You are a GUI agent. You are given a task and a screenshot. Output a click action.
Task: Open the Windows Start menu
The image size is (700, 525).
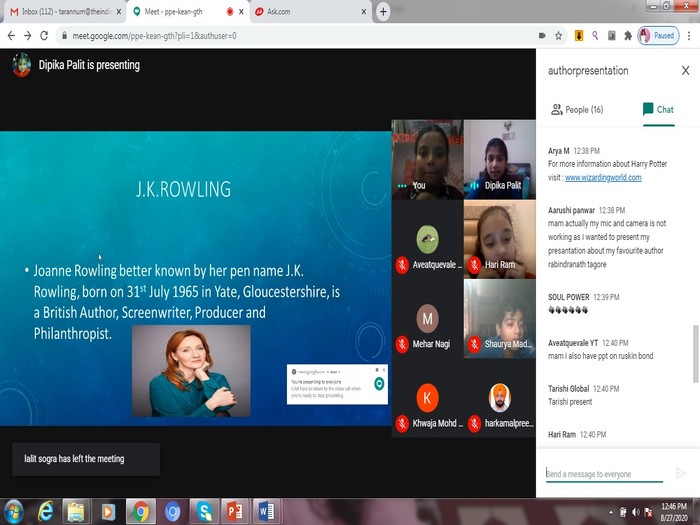coord(13,512)
